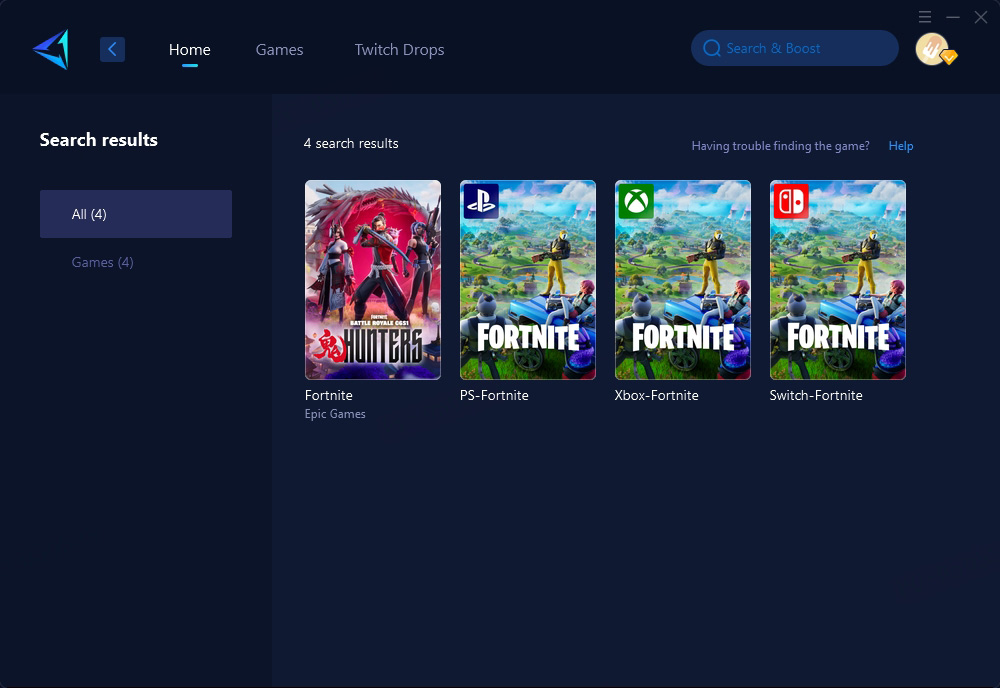
Task: Minimize the booster window
Action: click(x=953, y=17)
